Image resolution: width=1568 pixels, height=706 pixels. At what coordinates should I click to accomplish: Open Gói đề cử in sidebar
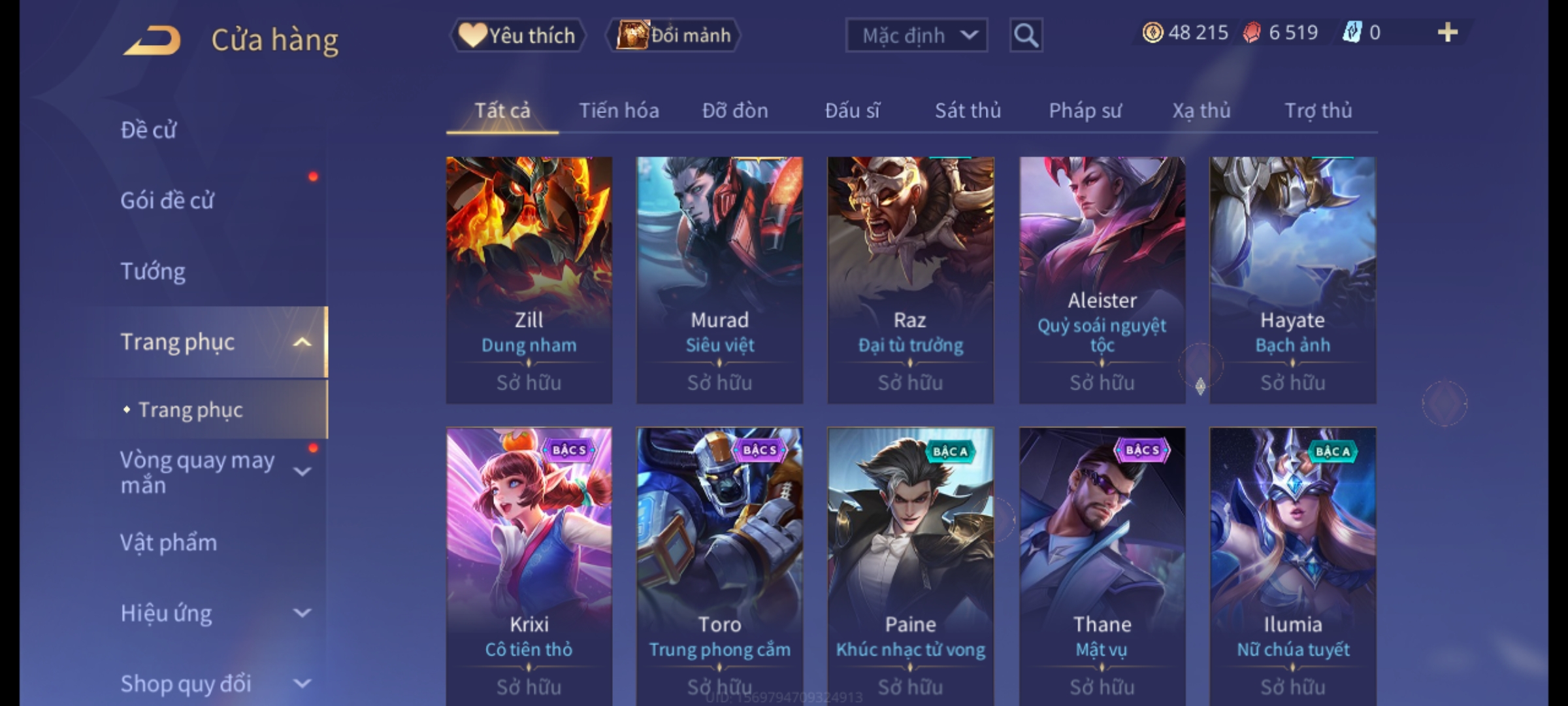click(167, 201)
